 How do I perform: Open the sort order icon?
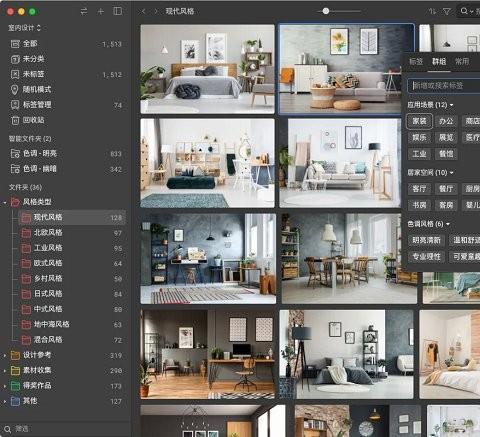tap(432, 11)
